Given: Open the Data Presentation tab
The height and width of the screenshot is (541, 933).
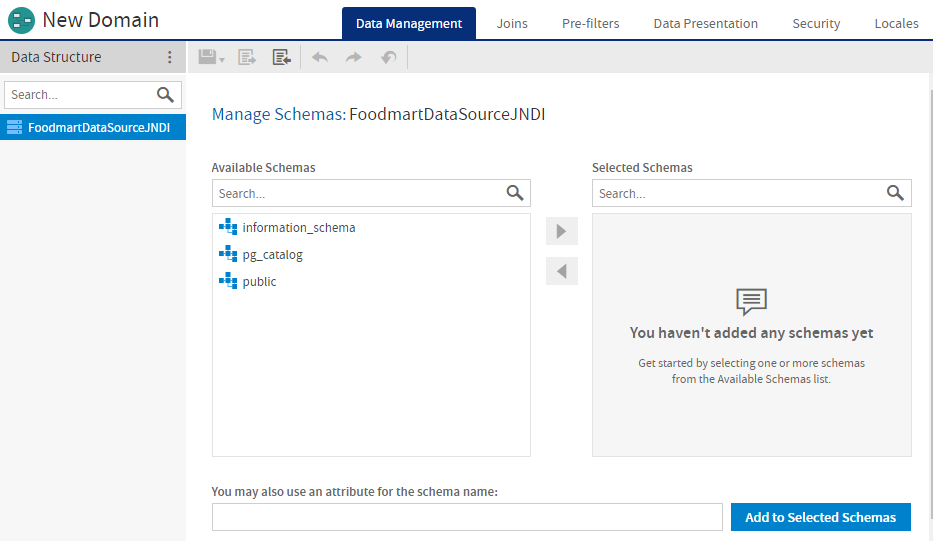Looking at the screenshot, I should (x=706, y=23).
